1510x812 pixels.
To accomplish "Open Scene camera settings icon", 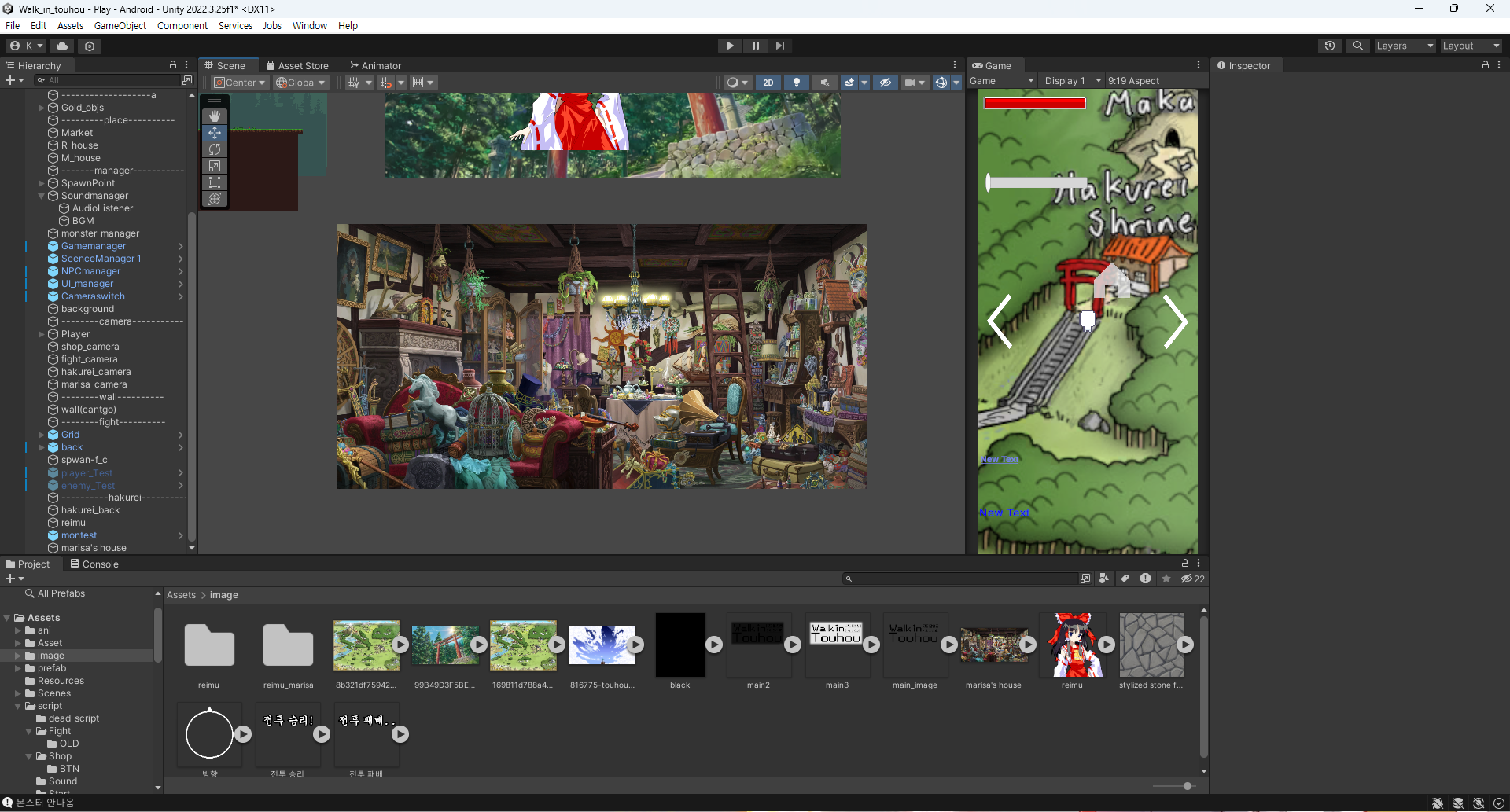I will tap(910, 83).
